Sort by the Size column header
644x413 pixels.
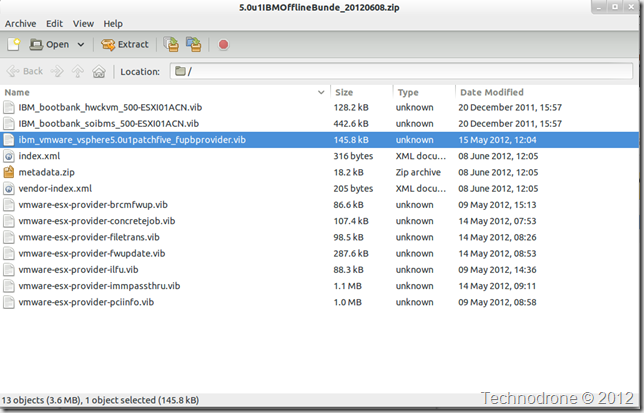361,92
